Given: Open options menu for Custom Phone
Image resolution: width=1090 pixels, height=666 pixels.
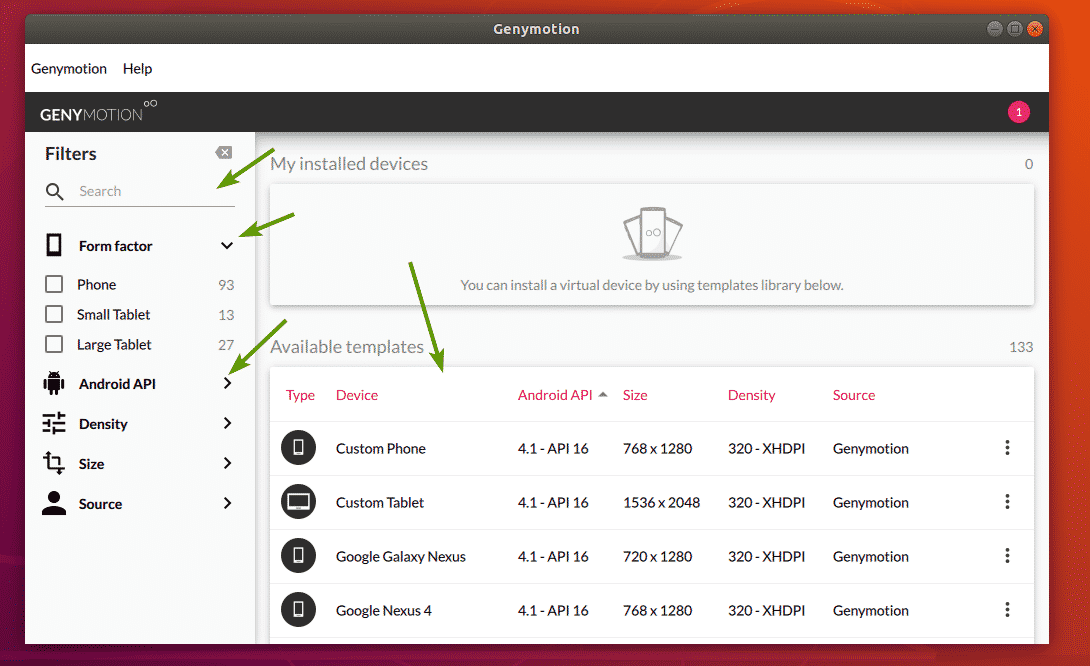Looking at the screenshot, I should pos(1007,448).
